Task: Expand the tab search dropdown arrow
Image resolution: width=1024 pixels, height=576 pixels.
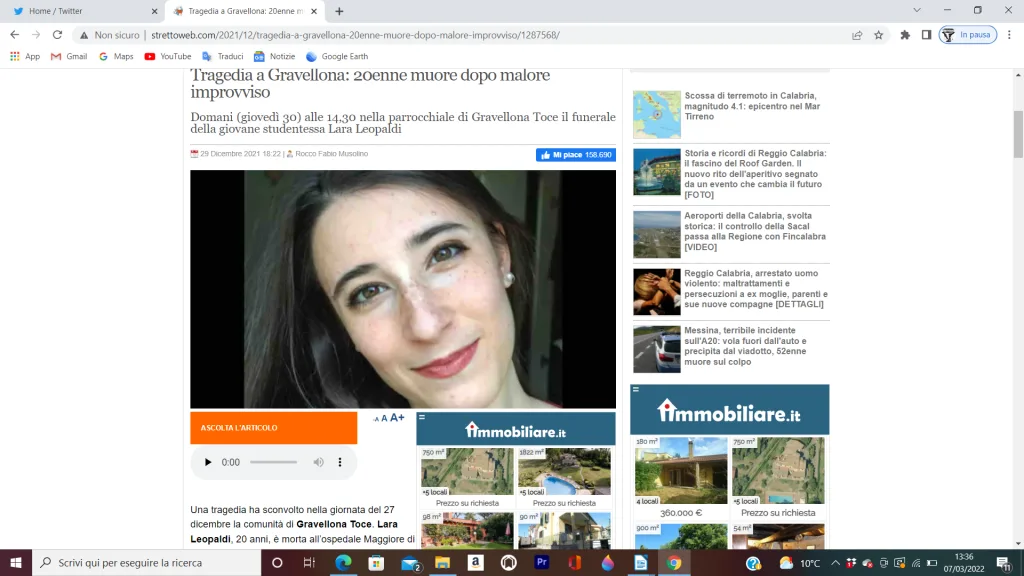Action: click(917, 10)
